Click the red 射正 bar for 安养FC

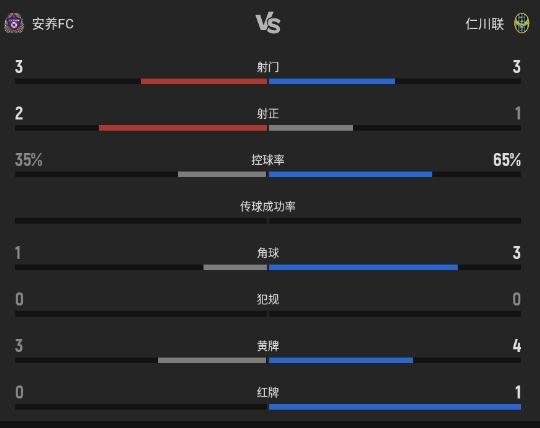[183, 128]
